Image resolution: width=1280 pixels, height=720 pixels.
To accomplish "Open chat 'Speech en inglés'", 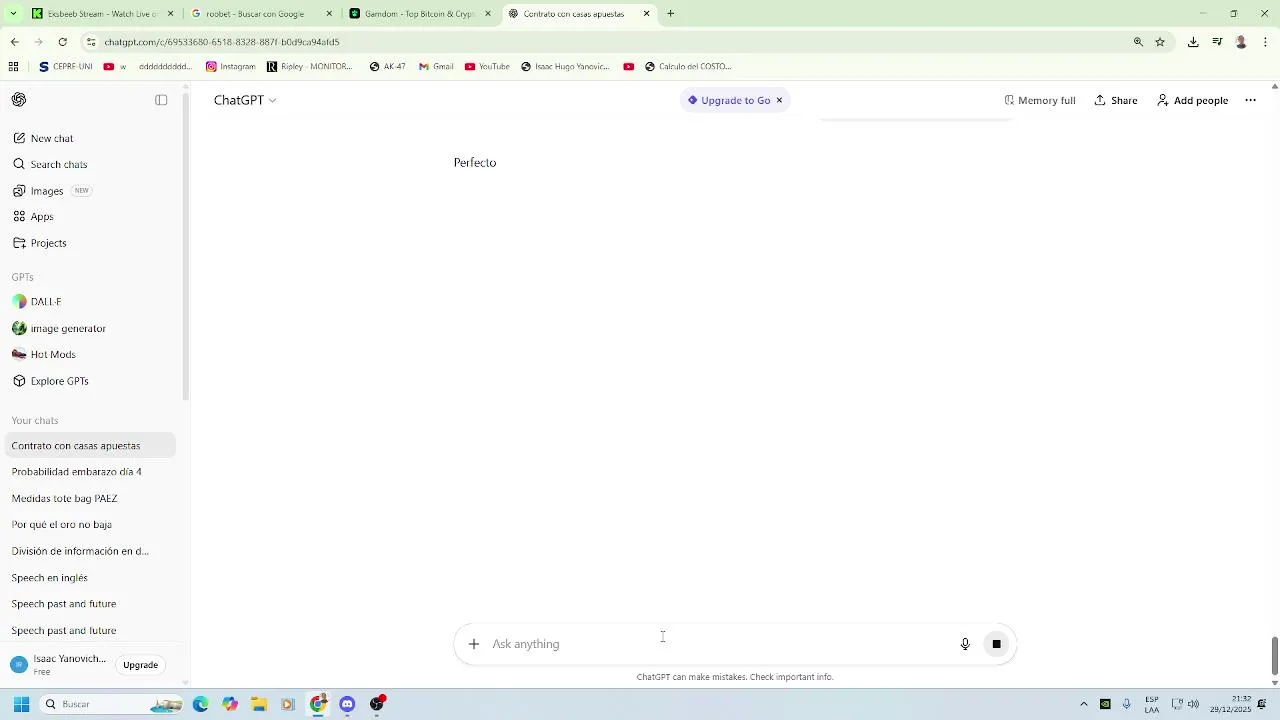I will click(90, 578).
